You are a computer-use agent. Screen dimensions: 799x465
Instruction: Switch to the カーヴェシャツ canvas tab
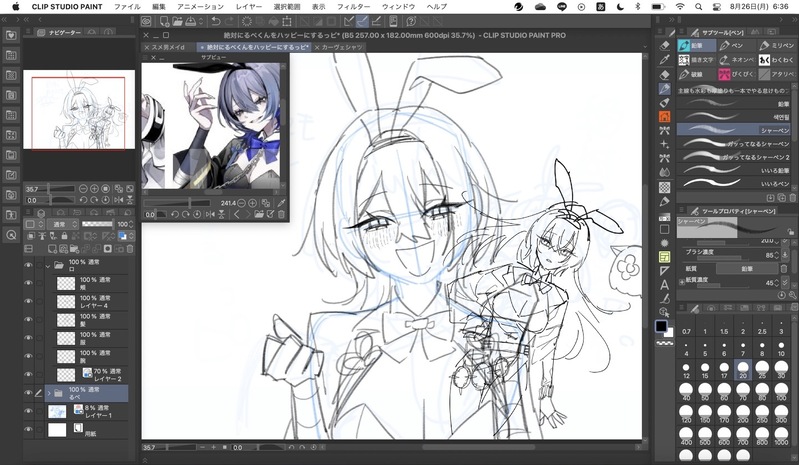coord(338,47)
